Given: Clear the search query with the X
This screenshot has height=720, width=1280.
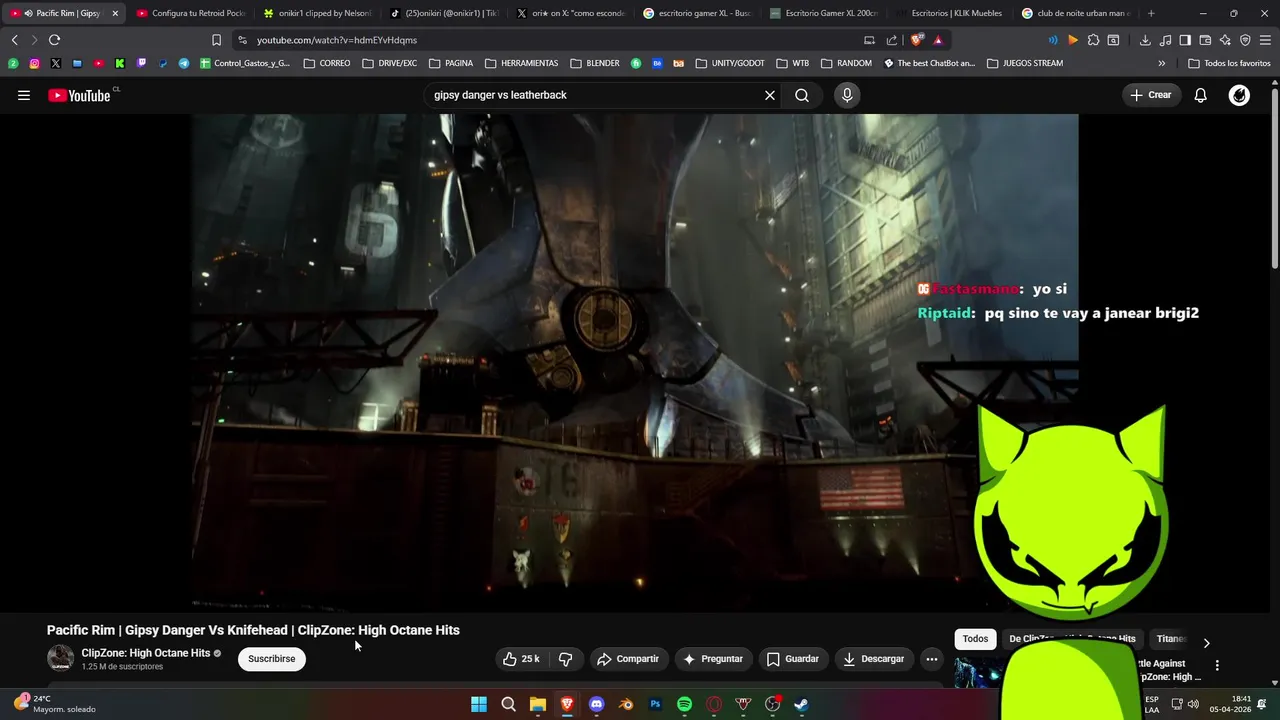Looking at the screenshot, I should [x=770, y=95].
